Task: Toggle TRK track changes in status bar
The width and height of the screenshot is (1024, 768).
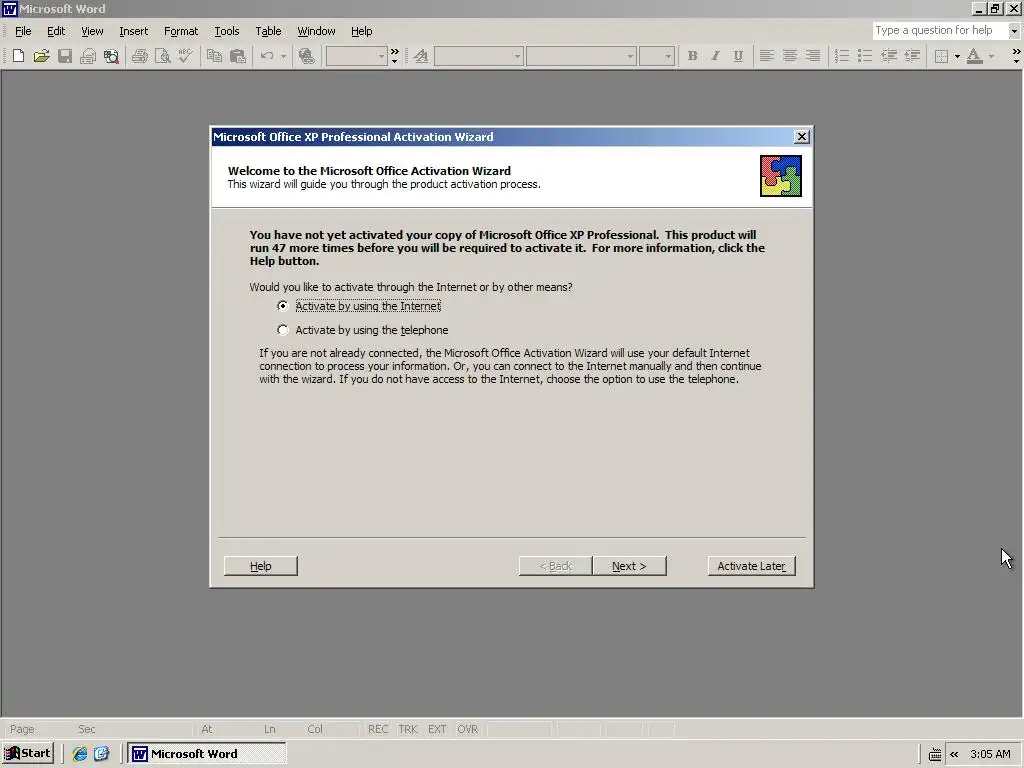Action: [408, 729]
